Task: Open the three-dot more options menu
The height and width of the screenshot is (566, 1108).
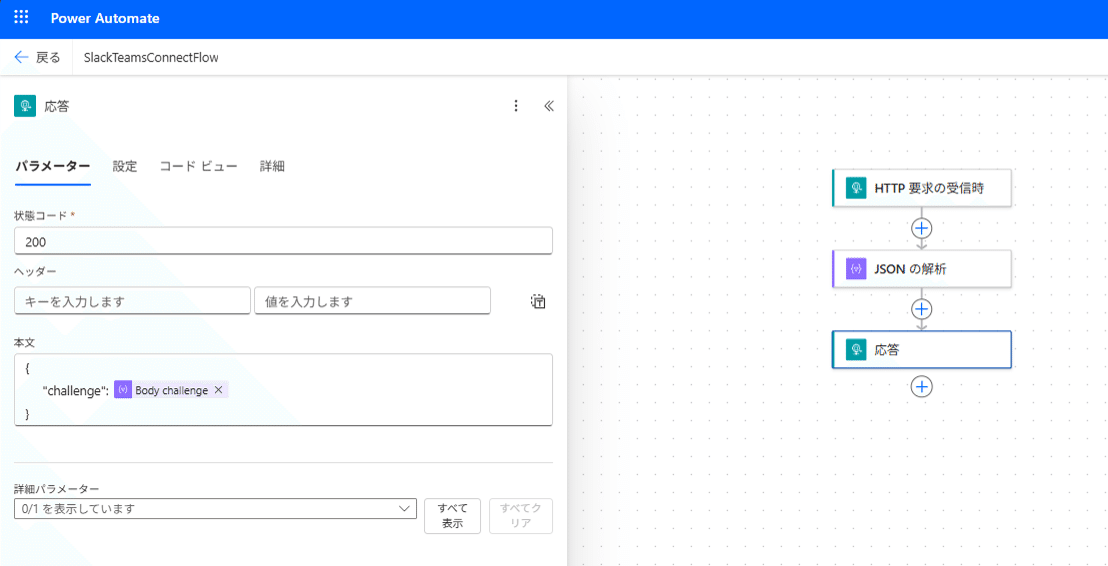Action: pyautogui.click(x=516, y=106)
